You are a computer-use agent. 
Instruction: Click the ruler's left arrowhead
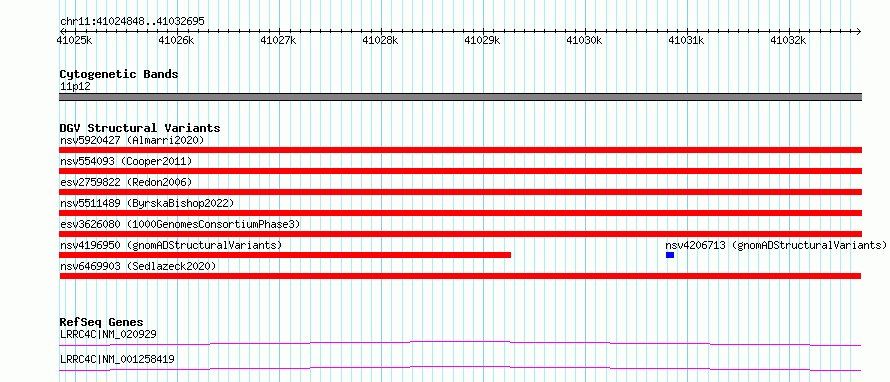[x=62, y=31]
